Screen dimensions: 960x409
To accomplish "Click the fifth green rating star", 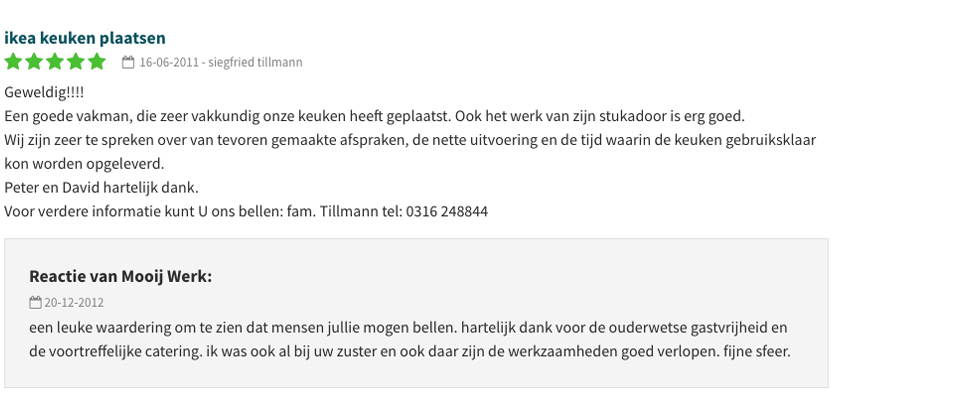I will point(97,62).
